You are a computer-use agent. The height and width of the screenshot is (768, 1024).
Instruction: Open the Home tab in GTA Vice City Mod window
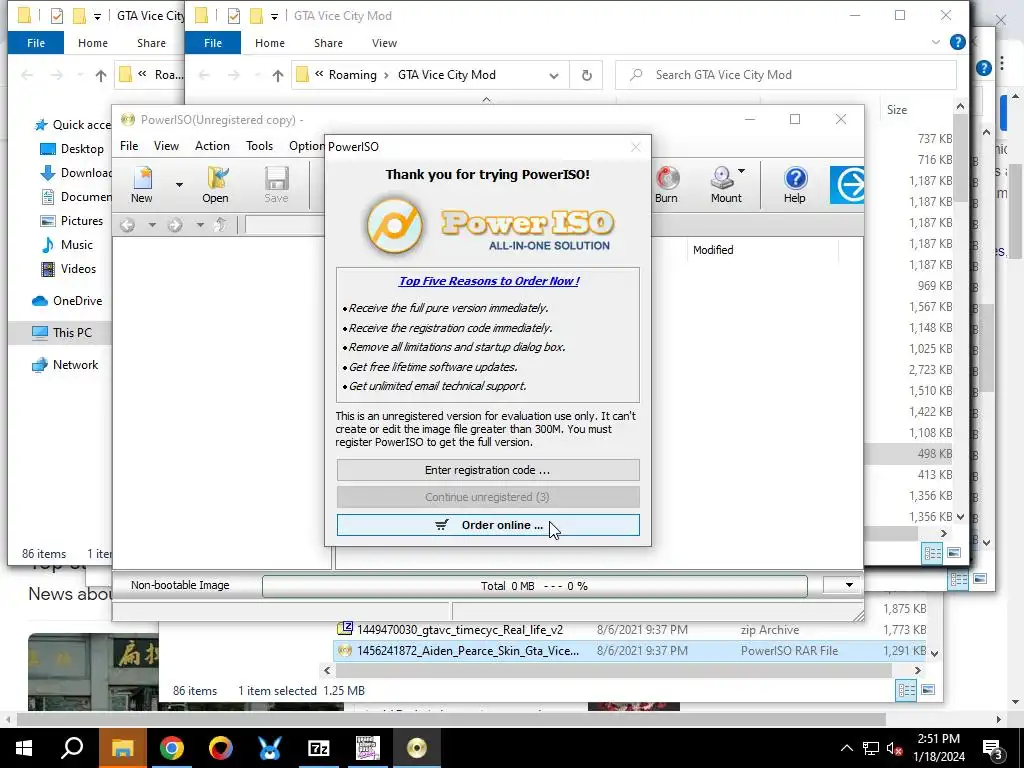tap(270, 43)
